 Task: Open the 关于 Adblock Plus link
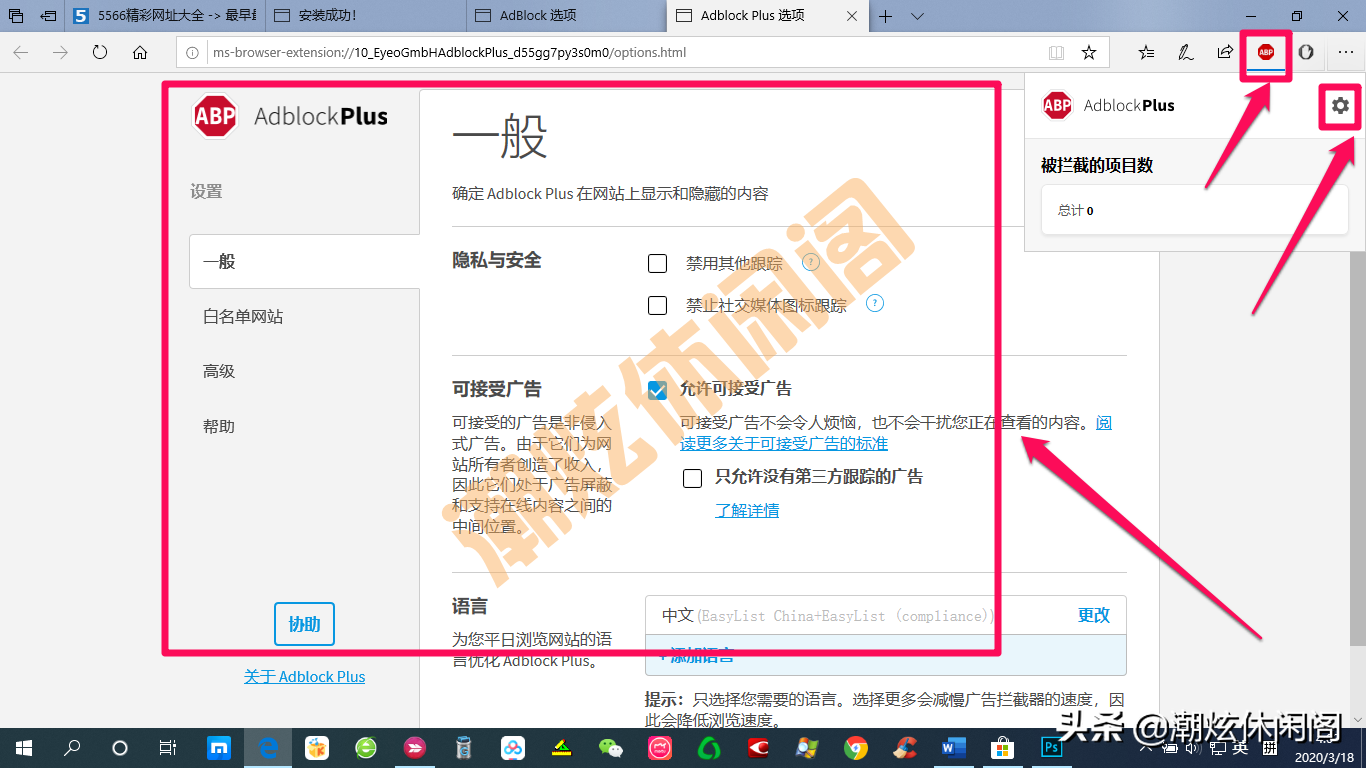304,677
